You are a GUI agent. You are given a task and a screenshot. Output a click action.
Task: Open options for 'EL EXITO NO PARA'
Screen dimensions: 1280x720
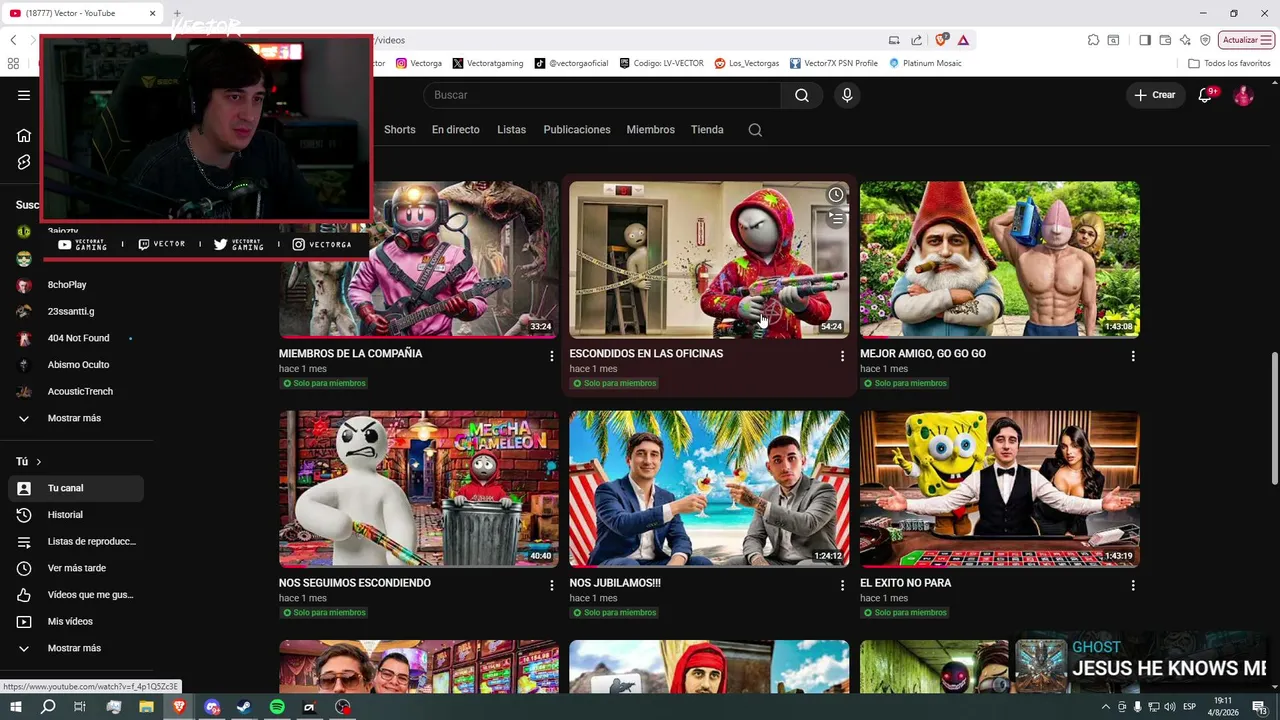click(x=1133, y=585)
